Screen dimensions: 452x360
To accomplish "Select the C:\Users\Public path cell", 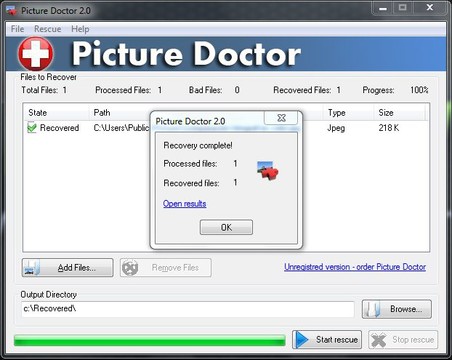I will (x=121, y=128).
